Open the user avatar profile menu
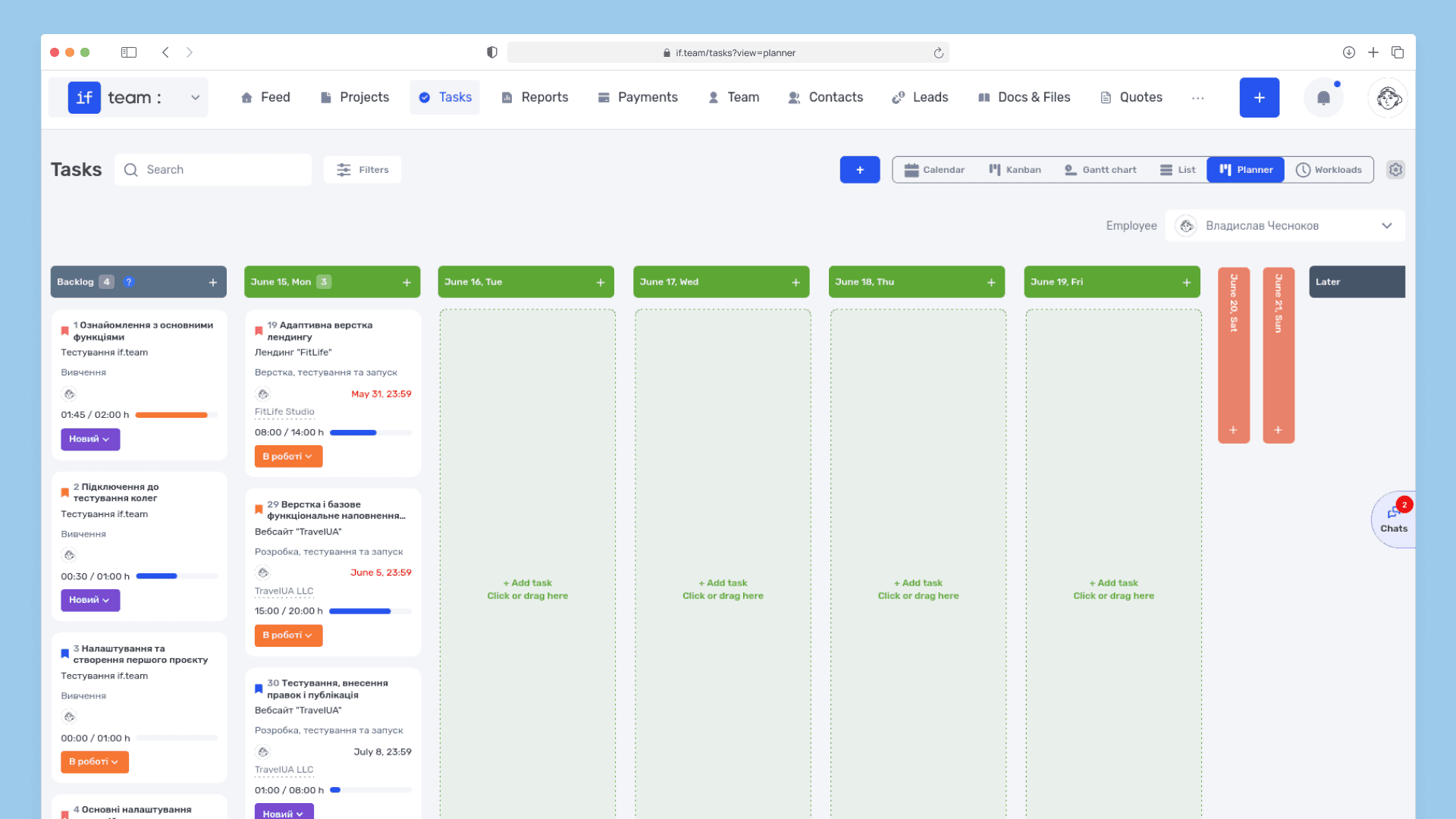The width and height of the screenshot is (1456, 819). coord(1388,98)
